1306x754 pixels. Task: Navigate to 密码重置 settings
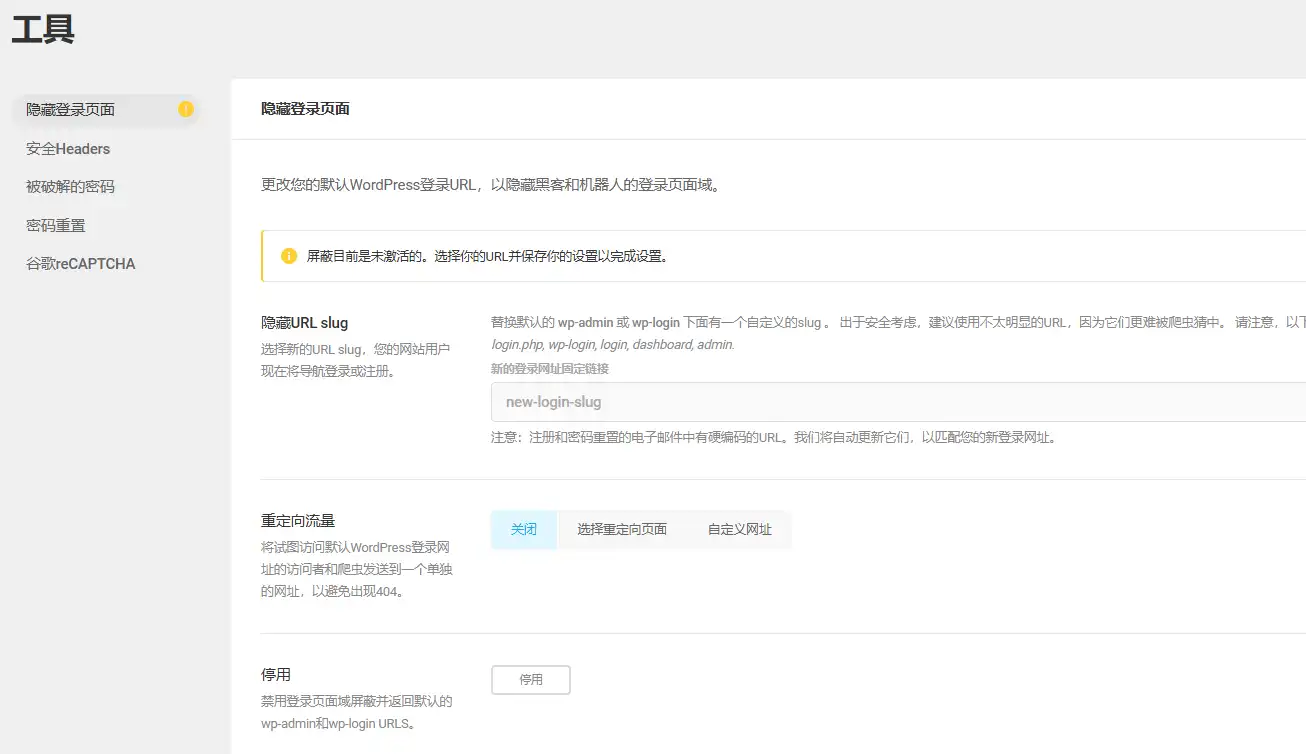(x=55, y=225)
